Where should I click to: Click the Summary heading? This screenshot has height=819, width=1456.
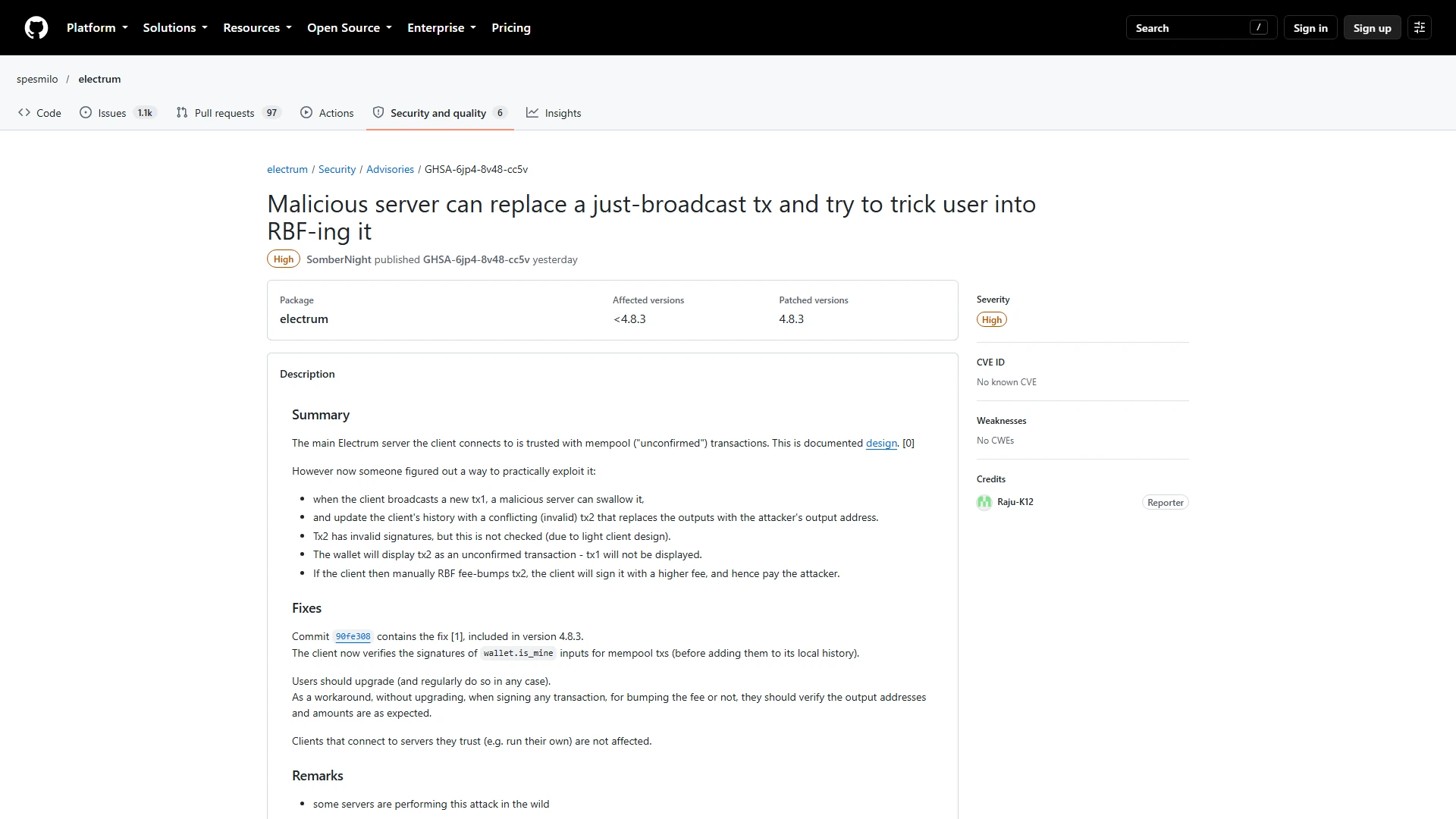pyautogui.click(x=321, y=415)
